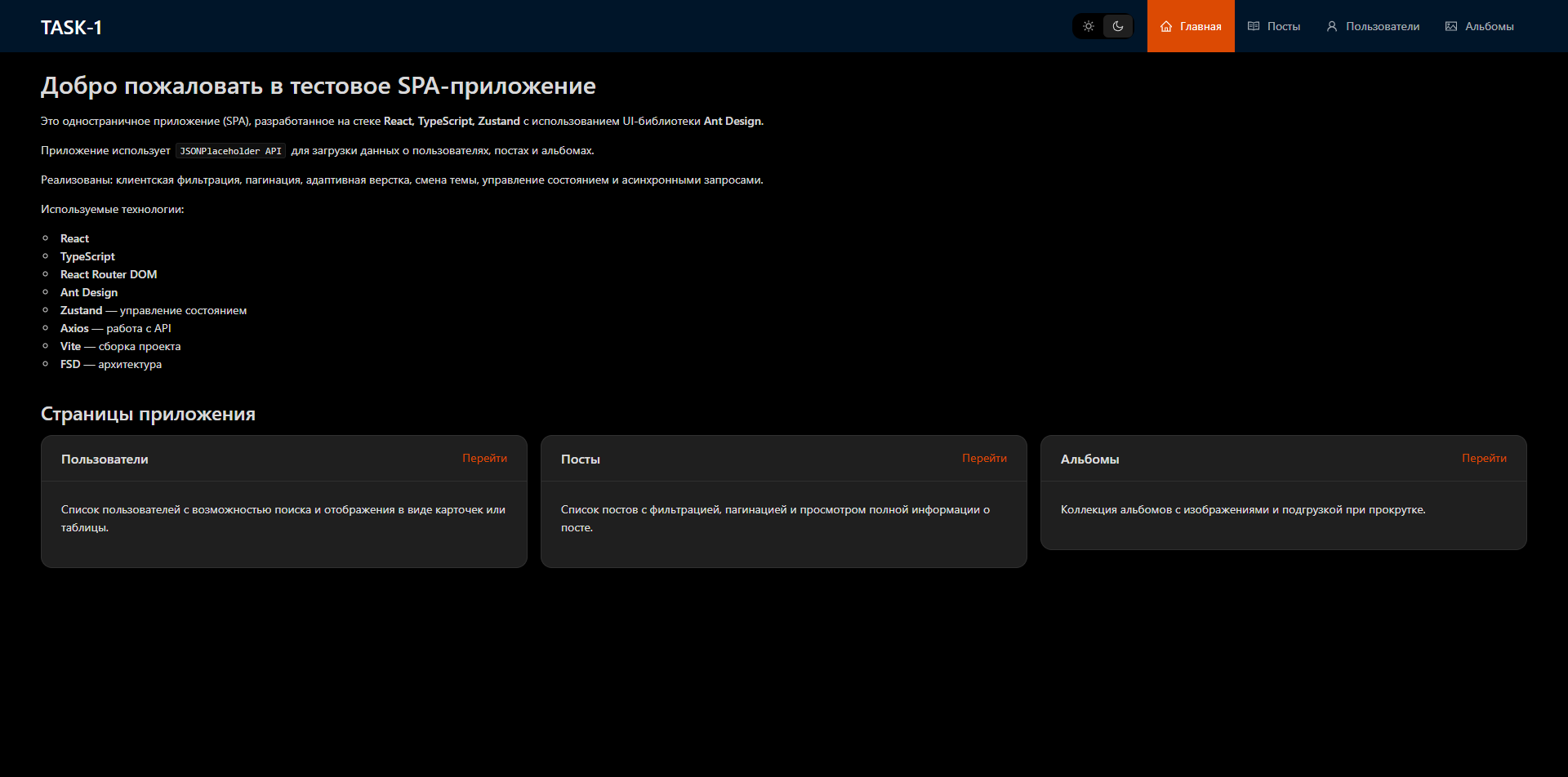The image size is (1568, 777).
Task: Click the JSONPlaceholder API code snippet
Action: tap(231, 151)
